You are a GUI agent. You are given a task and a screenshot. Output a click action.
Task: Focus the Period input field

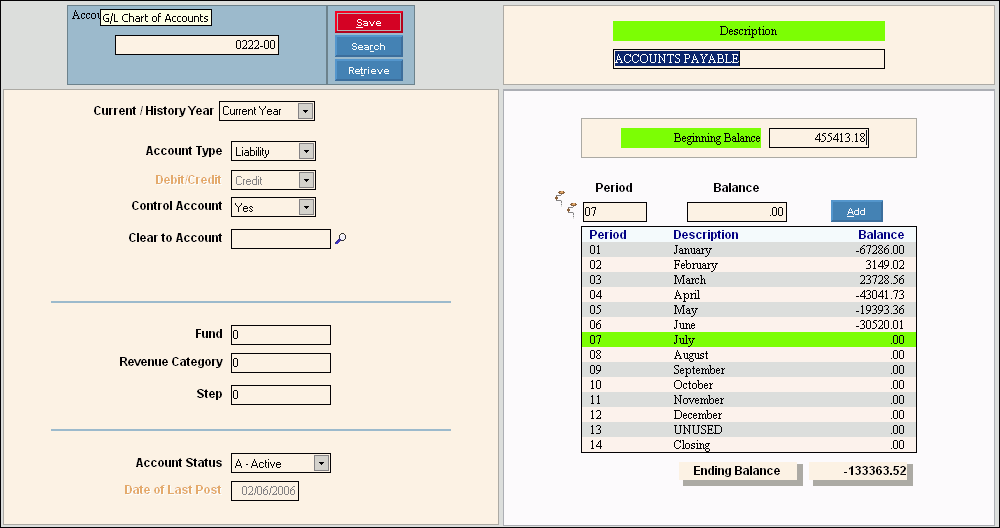[x=614, y=212]
